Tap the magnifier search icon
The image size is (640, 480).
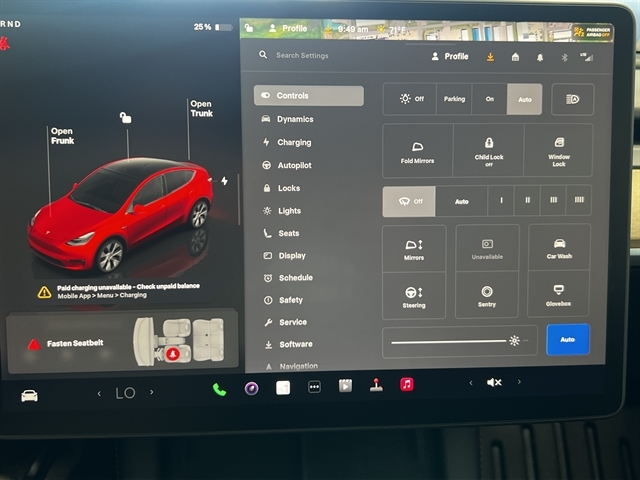263,54
